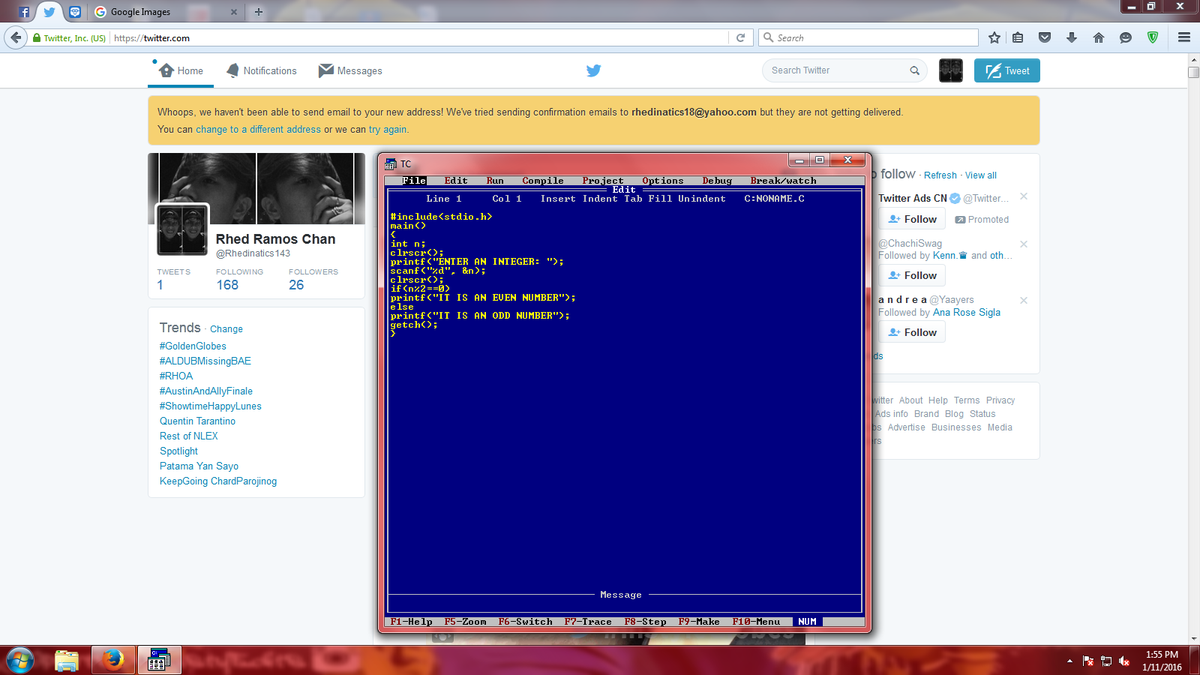The image size is (1200, 675).
Task: Click the TC window title bar icon
Action: click(x=391, y=164)
